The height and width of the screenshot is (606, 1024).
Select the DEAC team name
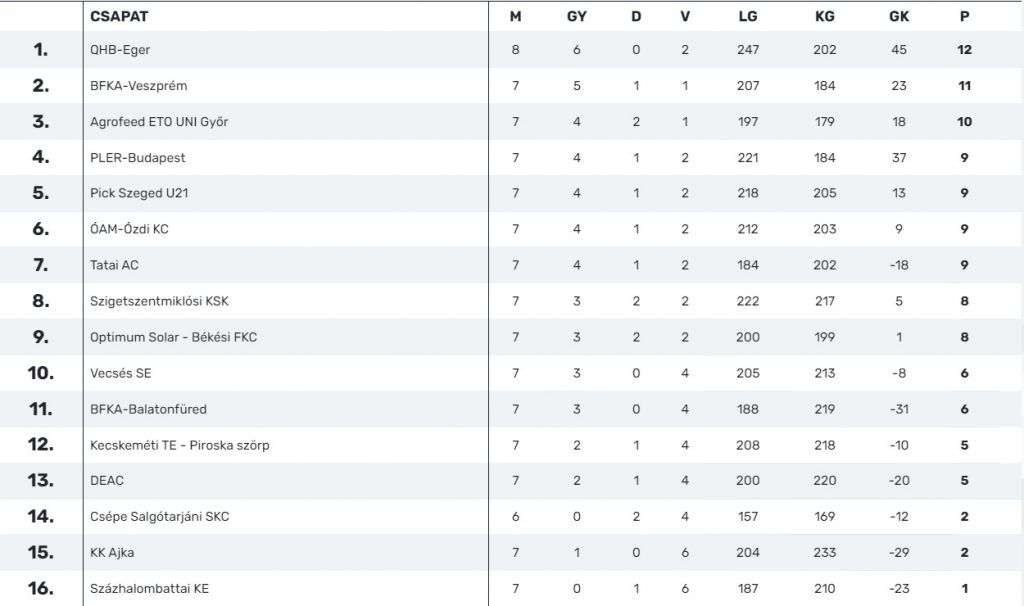tap(107, 481)
